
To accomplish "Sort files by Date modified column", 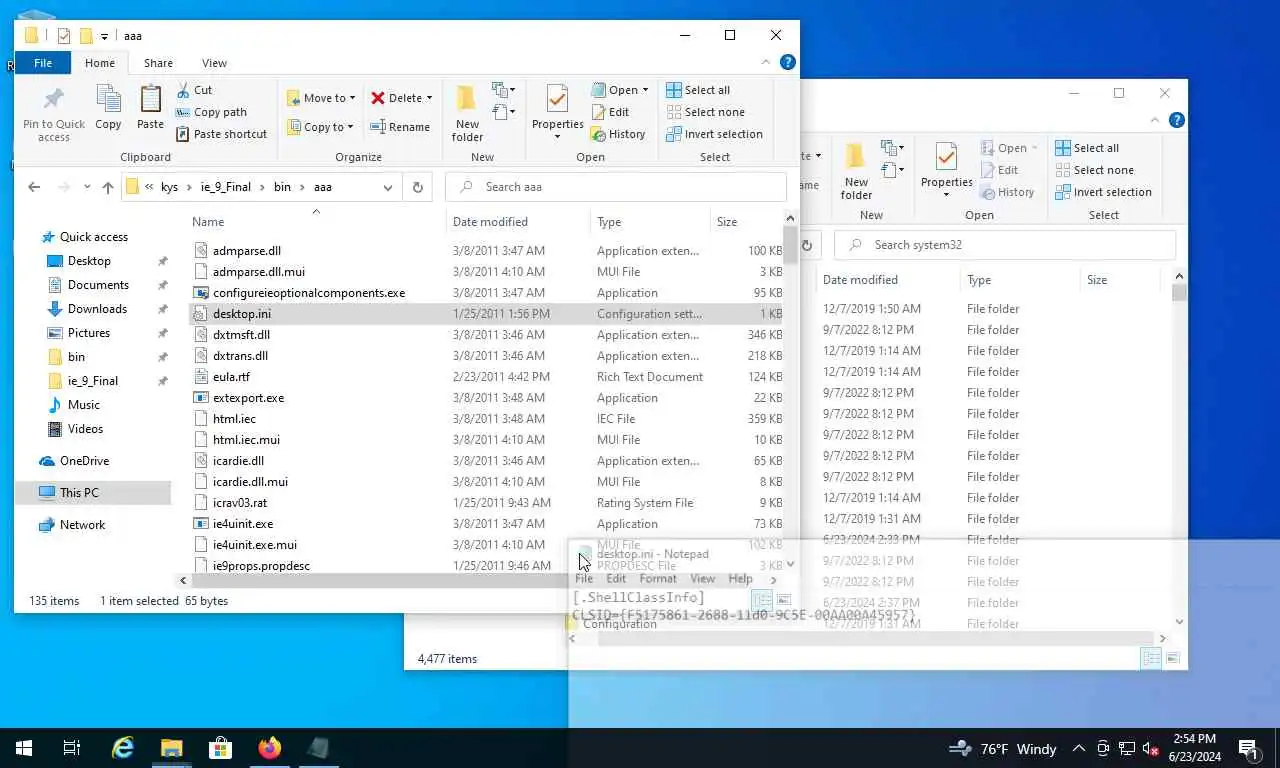I will click(518, 222).
